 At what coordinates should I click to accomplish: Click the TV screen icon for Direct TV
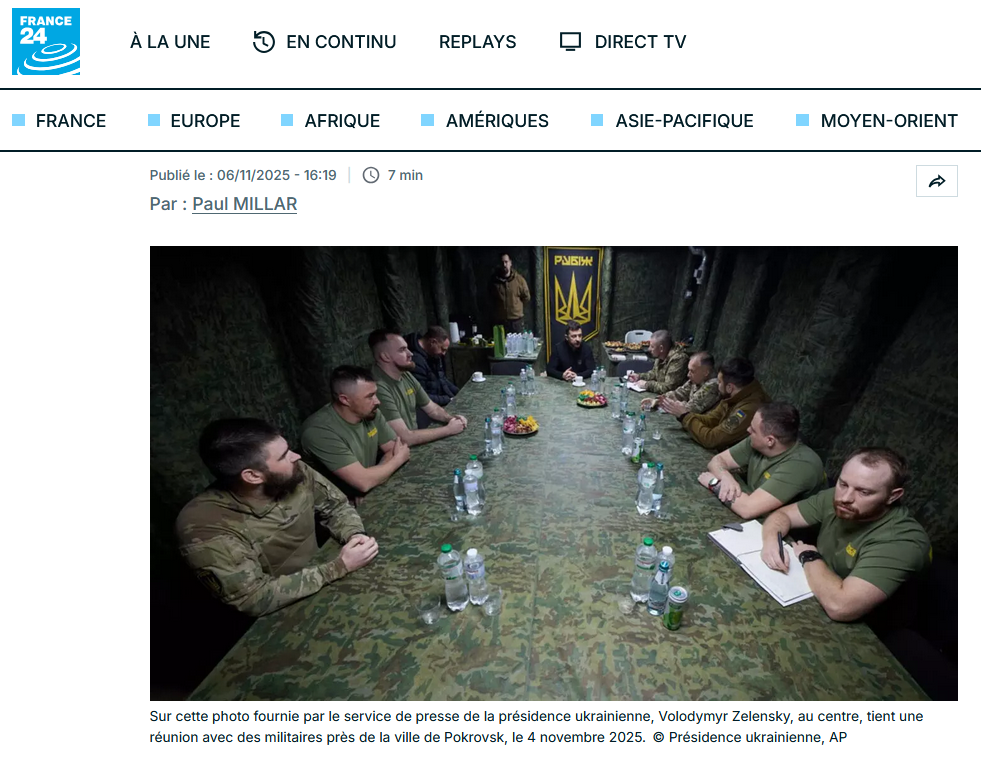click(x=570, y=42)
